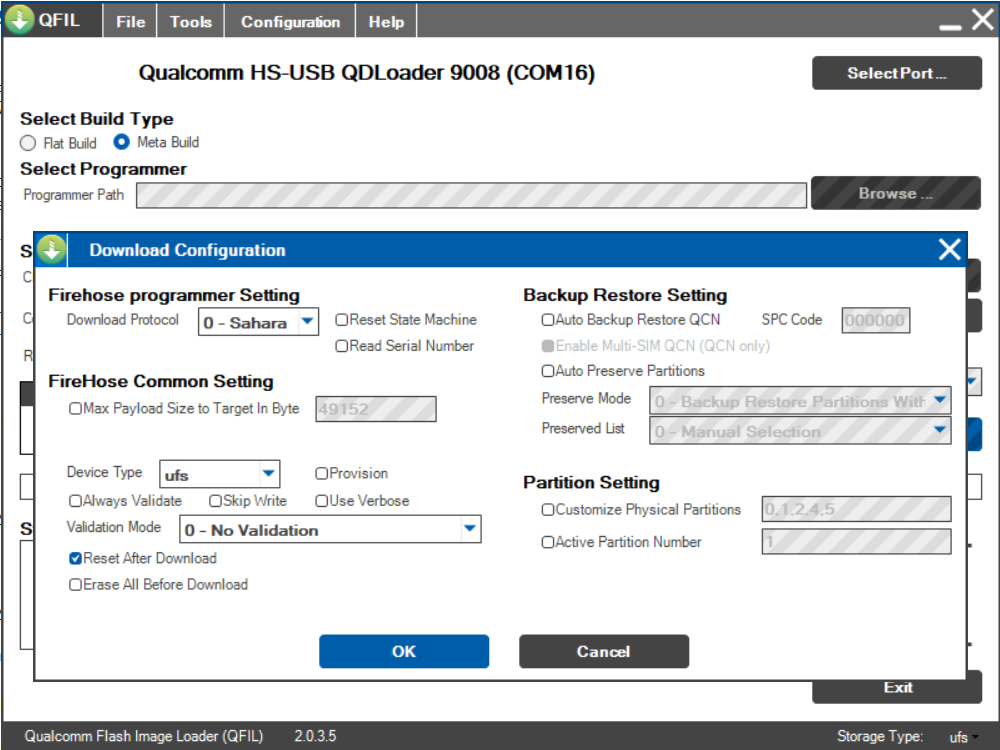Minimize the QFIL window
The width and height of the screenshot is (1000, 750).
point(950,27)
